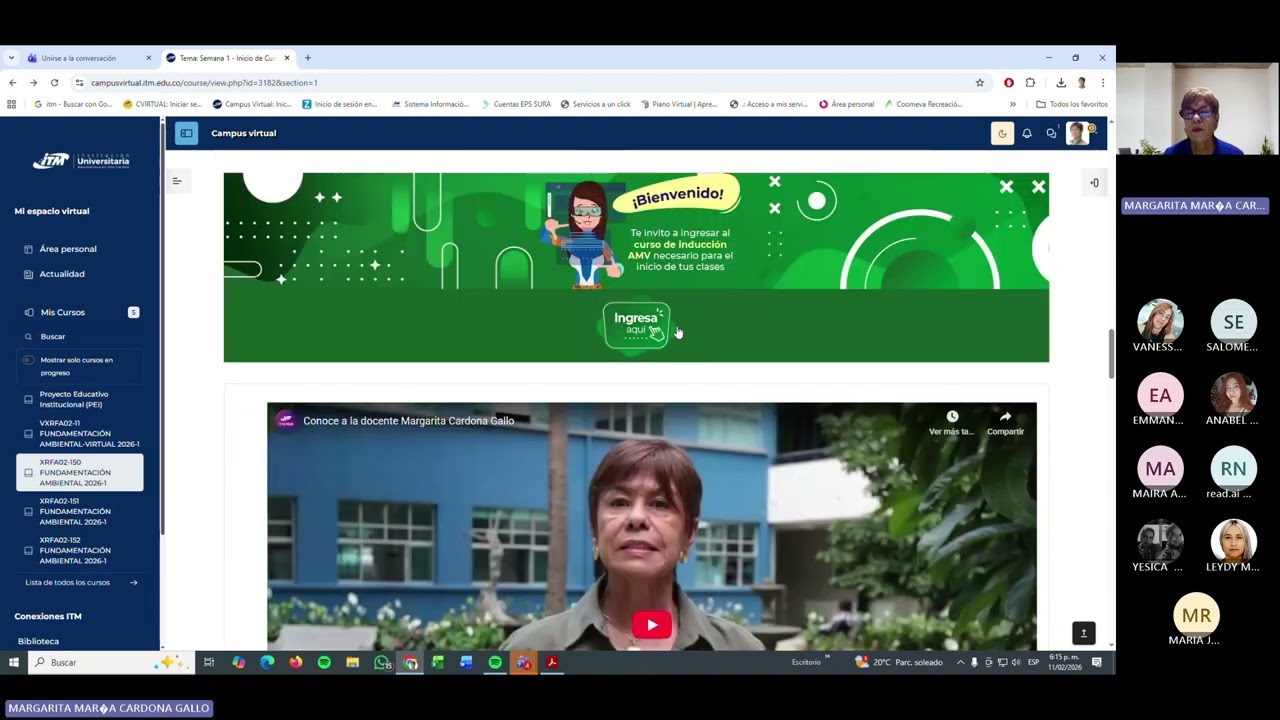This screenshot has width=1280, height=720.
Task: Open Chrome three-dot menu
Action: [x=1103, y=83]
